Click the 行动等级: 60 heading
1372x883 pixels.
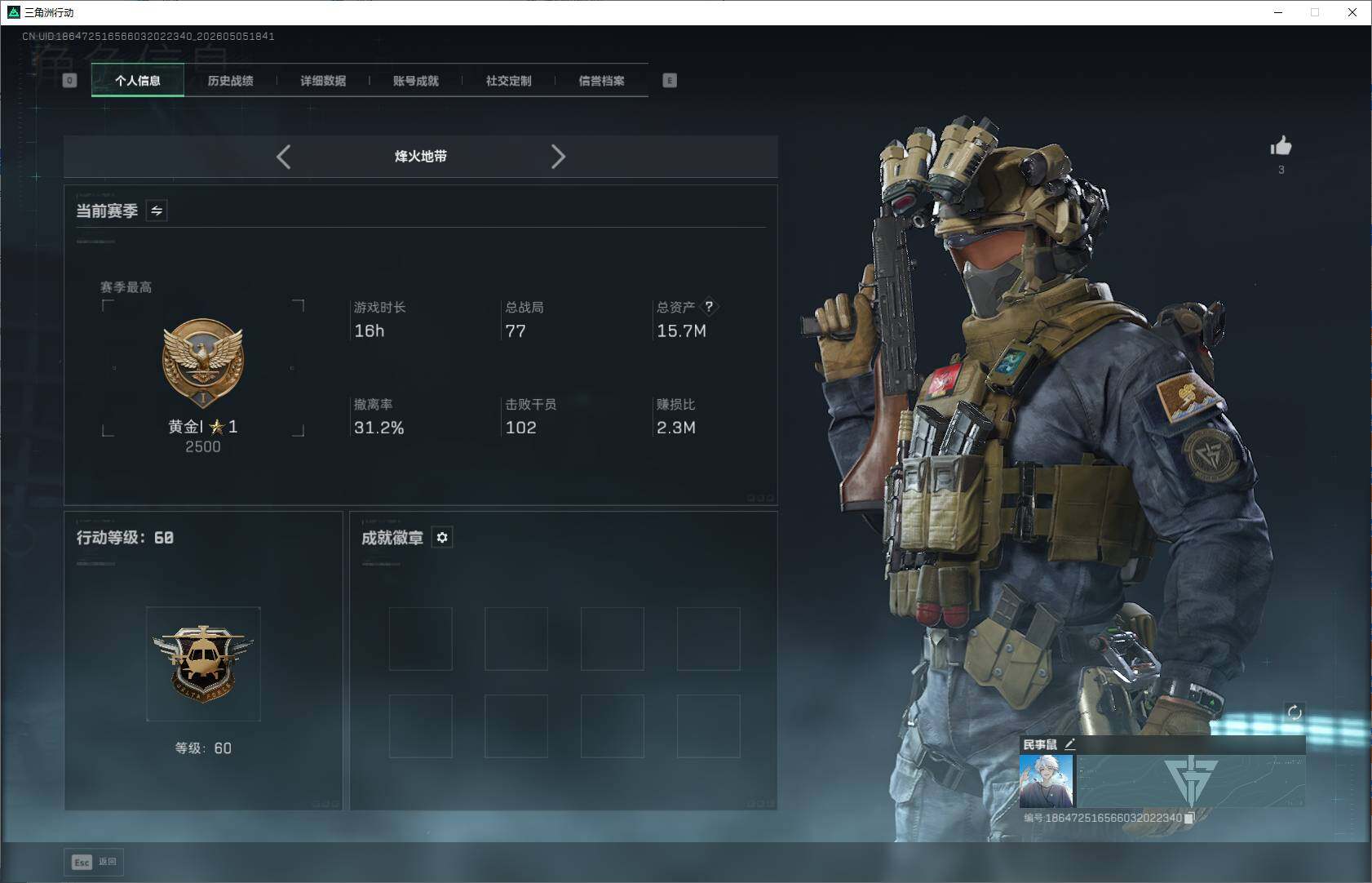click(125, 537)
